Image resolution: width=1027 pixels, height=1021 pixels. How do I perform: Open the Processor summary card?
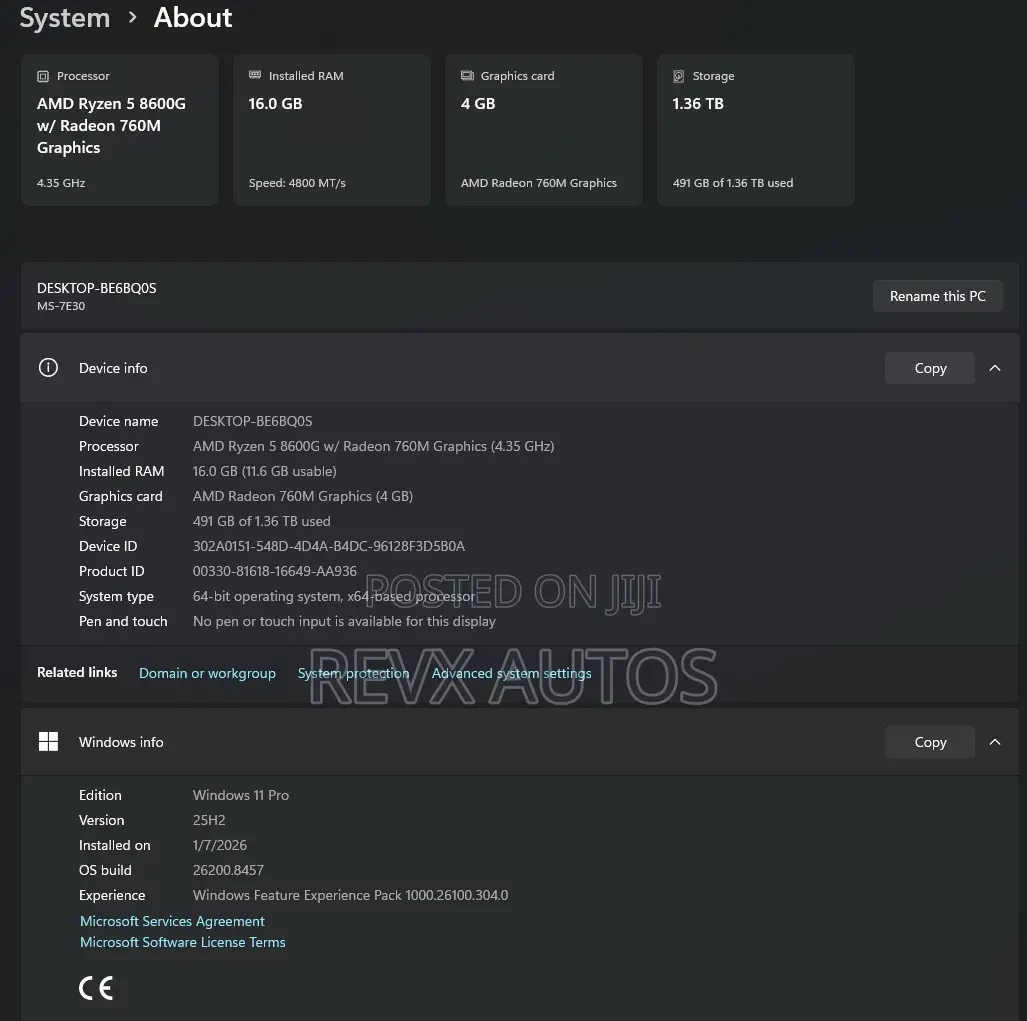click(x=120, y=130)
